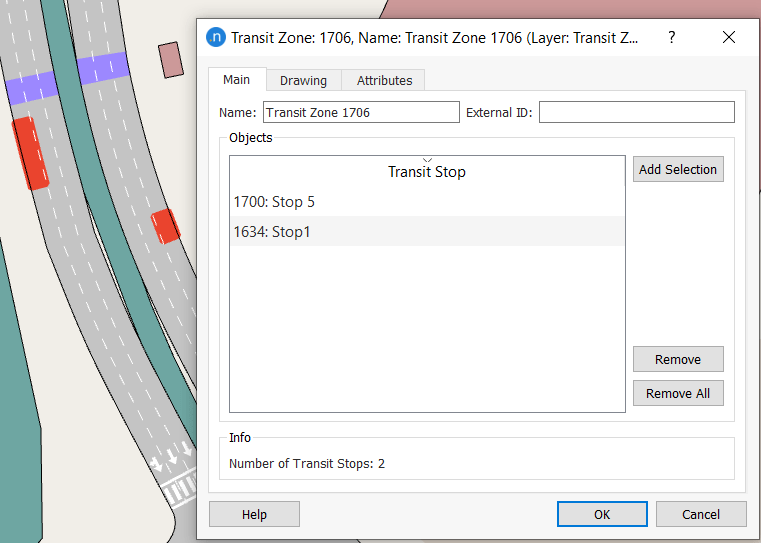Click the Help button
The image size is (761, 543).
point(254,514)
